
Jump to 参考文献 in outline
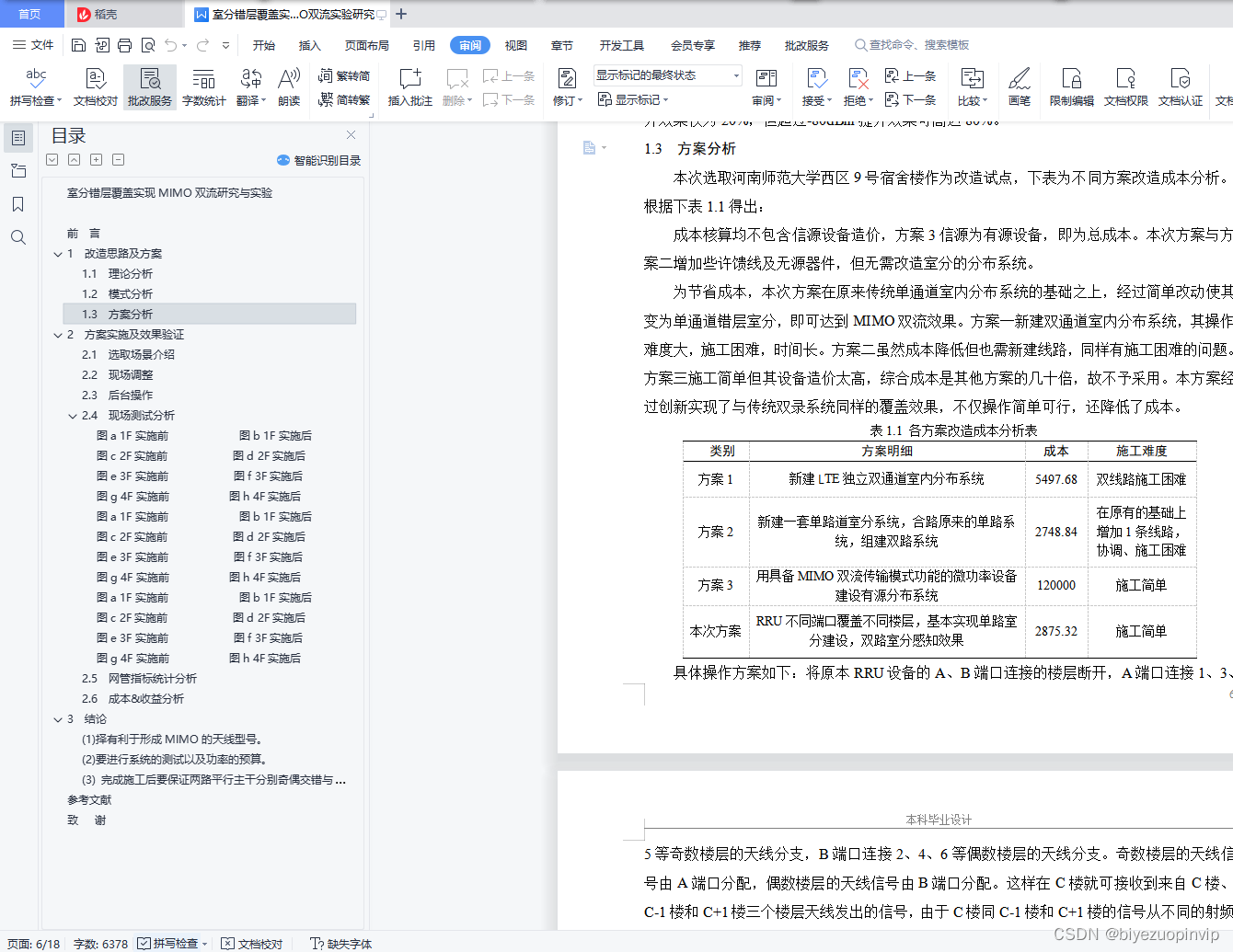coord(89,800)
